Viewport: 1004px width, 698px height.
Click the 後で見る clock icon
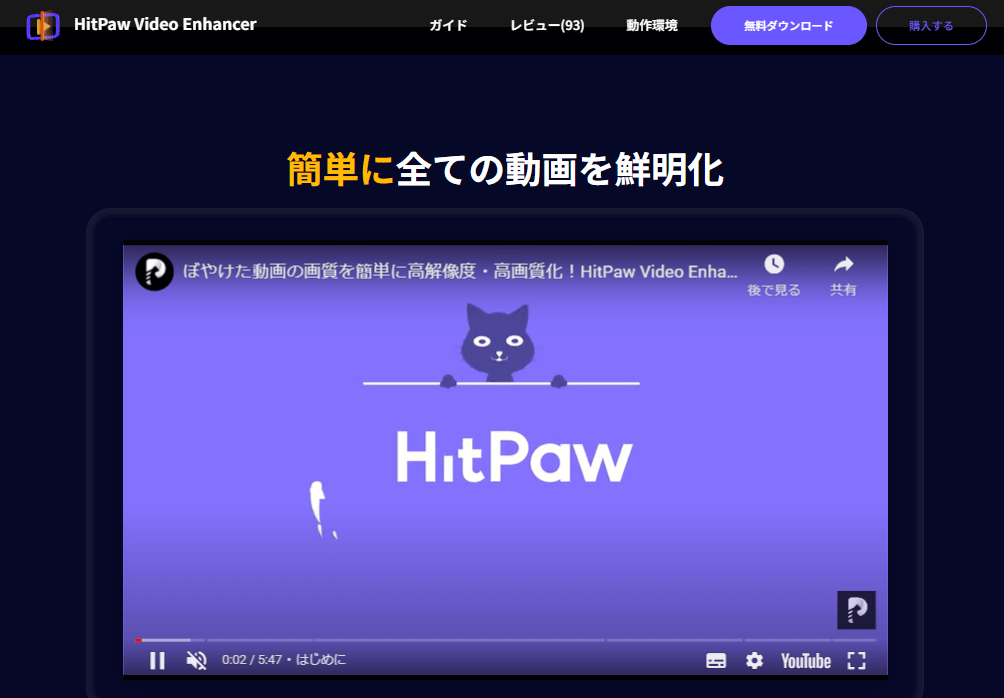[x=774, y=264]
